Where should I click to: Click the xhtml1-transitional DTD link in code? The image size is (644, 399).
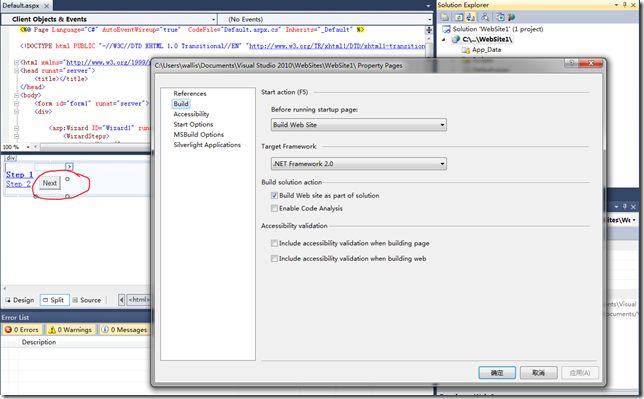tap(337, 46)
